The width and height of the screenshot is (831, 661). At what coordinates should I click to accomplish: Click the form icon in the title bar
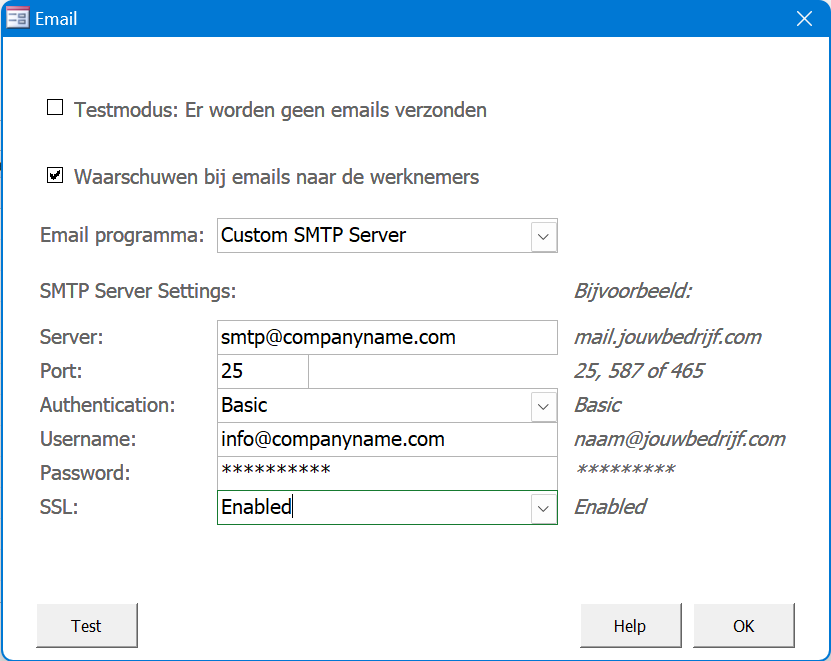click(17, 18)
